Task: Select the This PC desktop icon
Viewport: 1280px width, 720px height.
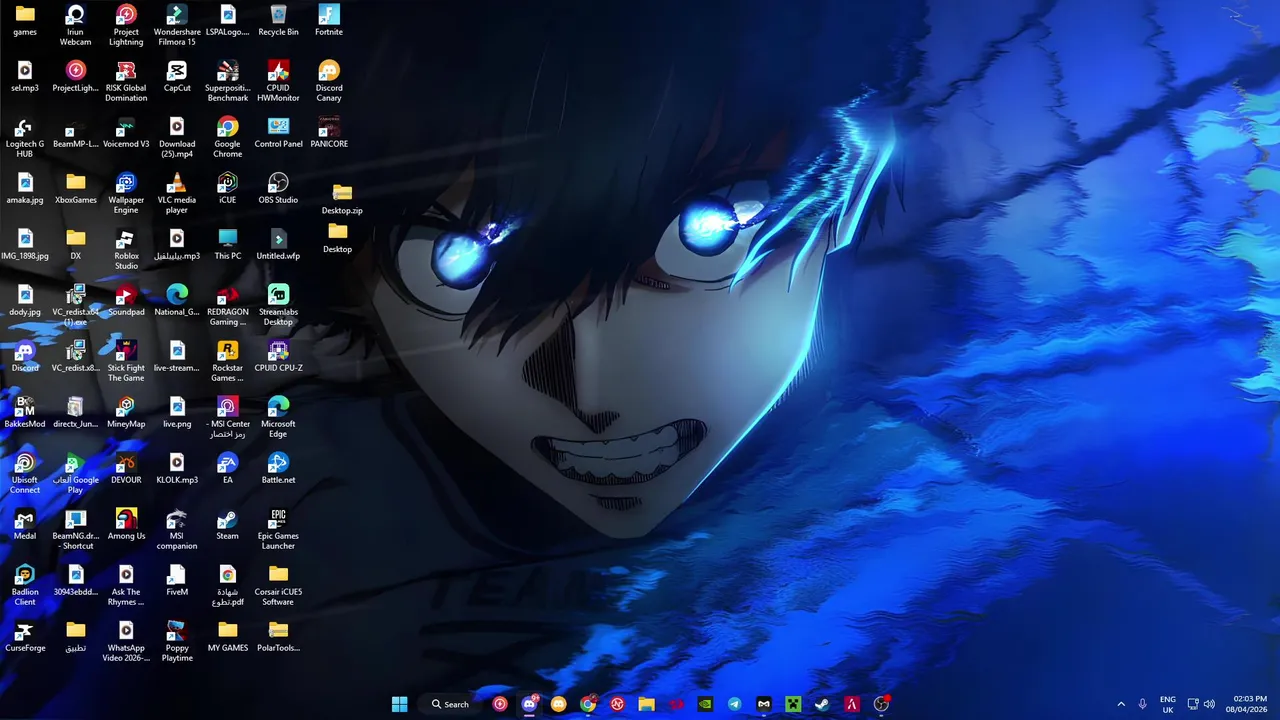Action: click(x=228, y=245)
